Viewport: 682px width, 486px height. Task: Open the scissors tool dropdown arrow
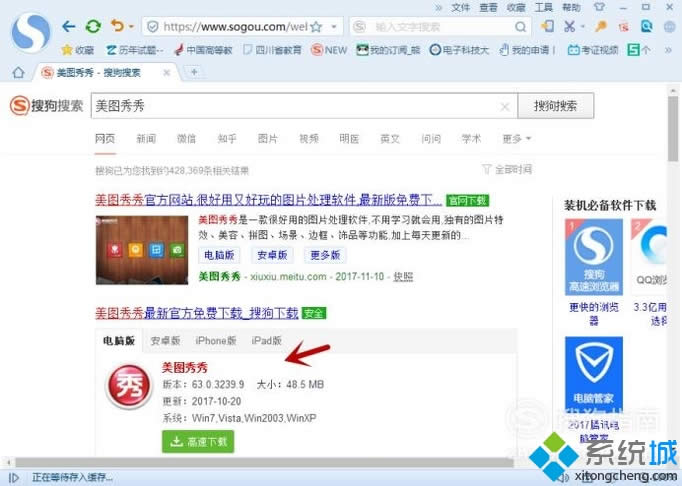click(582, 27)
